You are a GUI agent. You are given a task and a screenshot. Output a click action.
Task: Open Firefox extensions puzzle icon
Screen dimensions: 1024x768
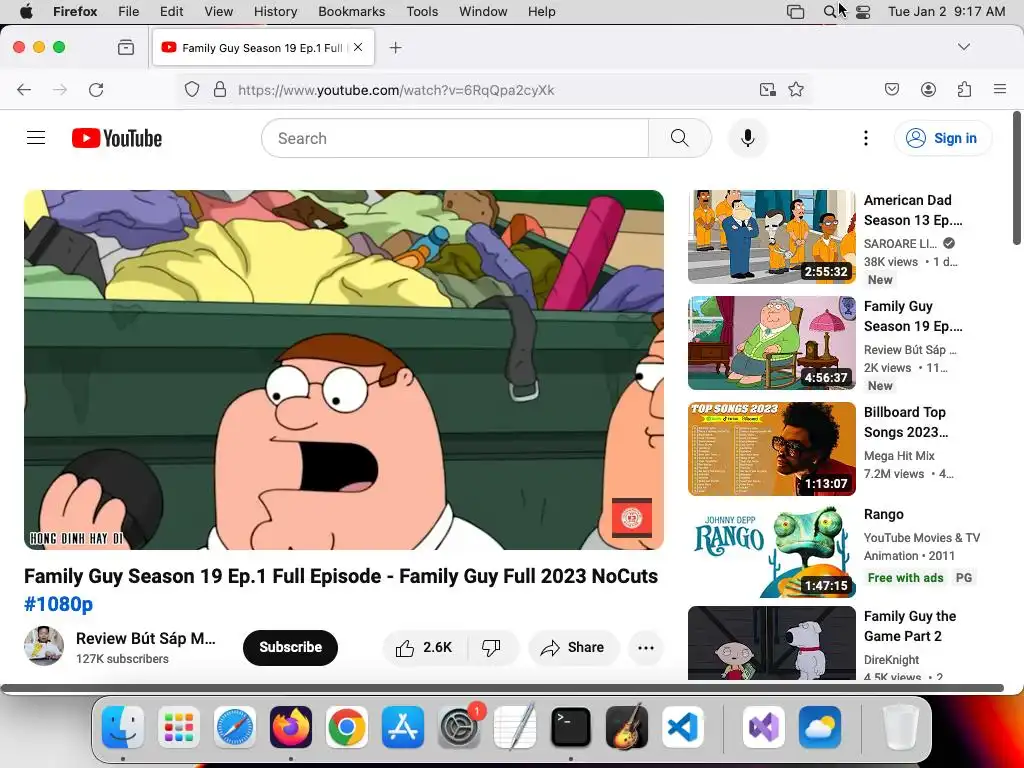pyautogui.click(x=964, y=89)
